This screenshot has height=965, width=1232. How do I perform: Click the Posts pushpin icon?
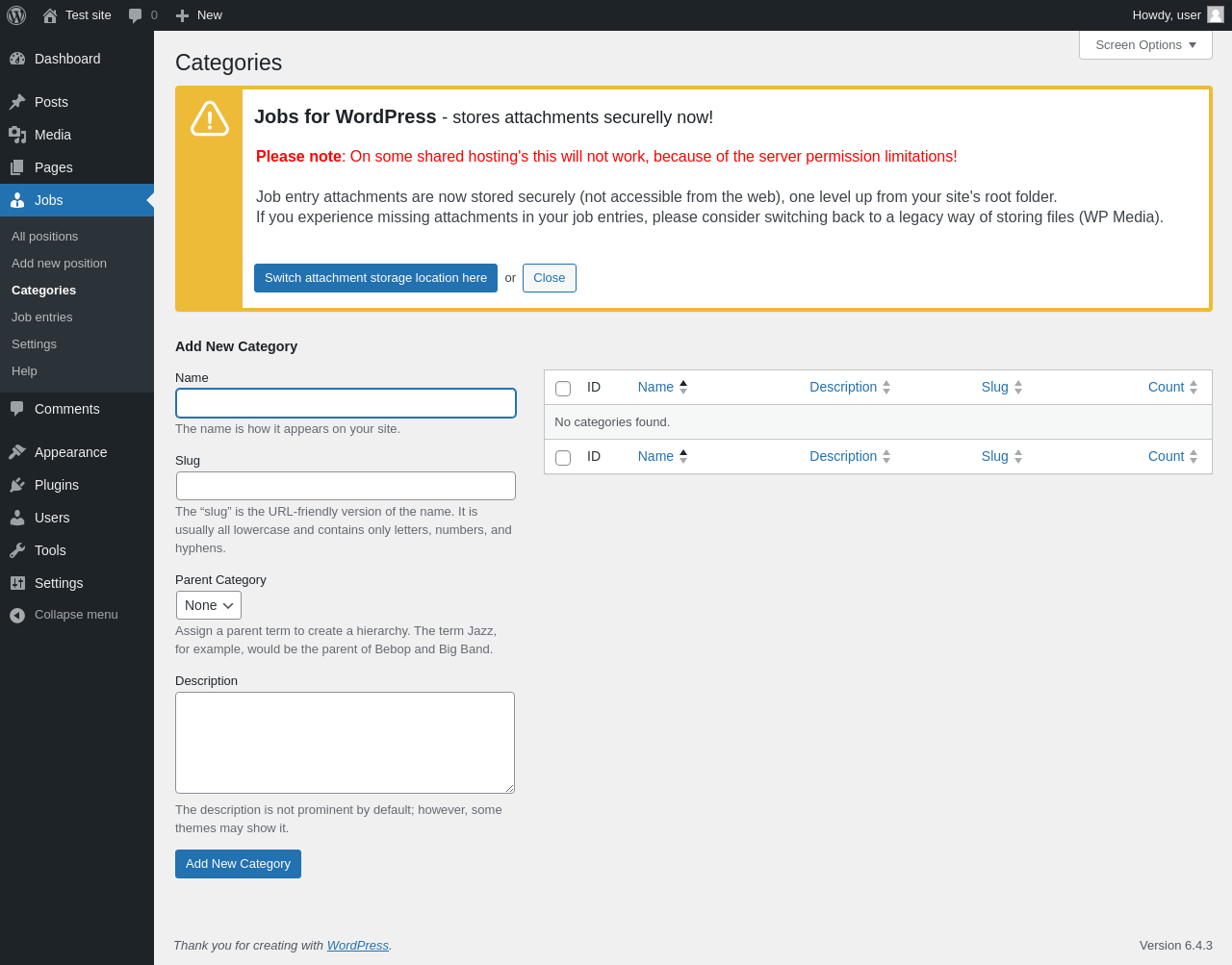[x=17, y=102]
